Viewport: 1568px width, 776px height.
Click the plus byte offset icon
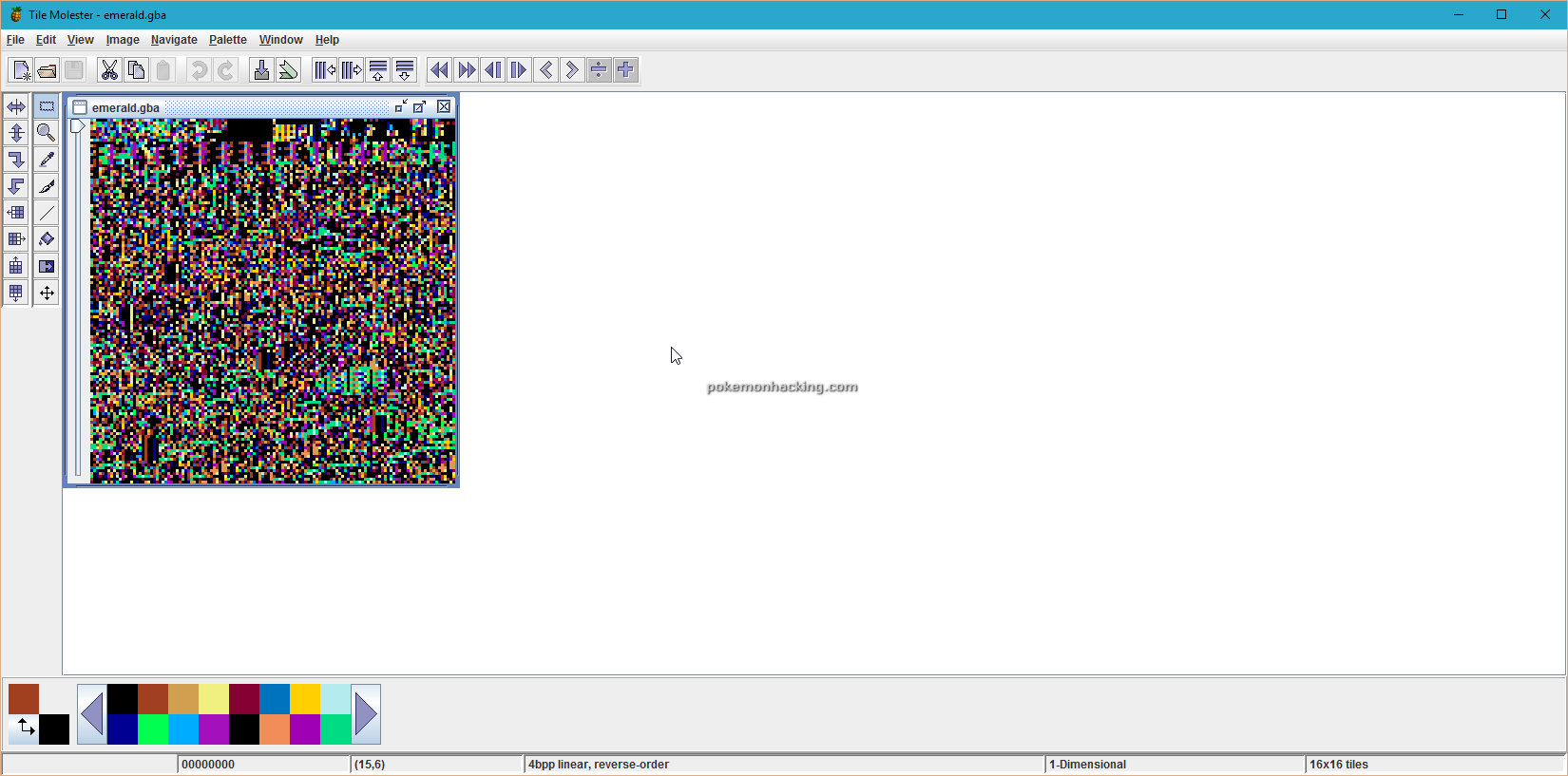pyautogui.click(x=625, y=70)
